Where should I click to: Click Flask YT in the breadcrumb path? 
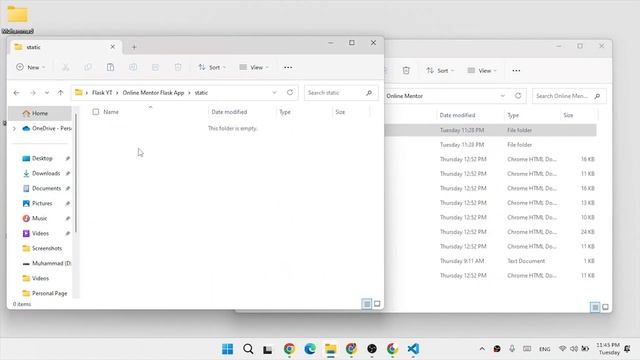coord(102,93)
